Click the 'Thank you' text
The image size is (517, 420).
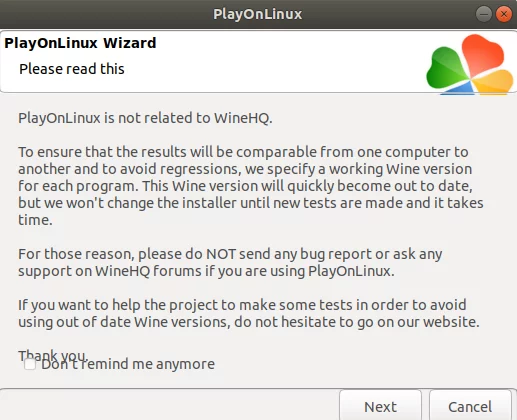(53, 354)
